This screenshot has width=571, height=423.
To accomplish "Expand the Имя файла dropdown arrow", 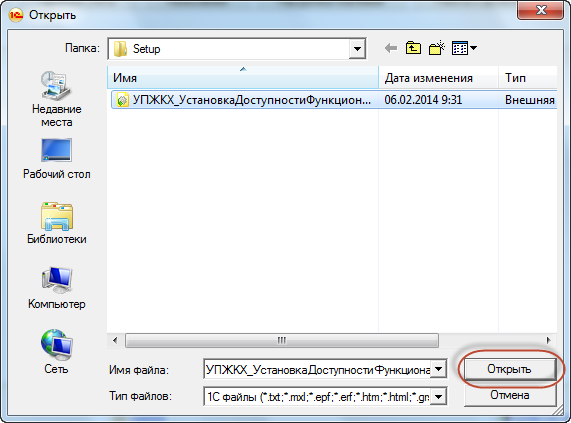I will pos(438,369).
